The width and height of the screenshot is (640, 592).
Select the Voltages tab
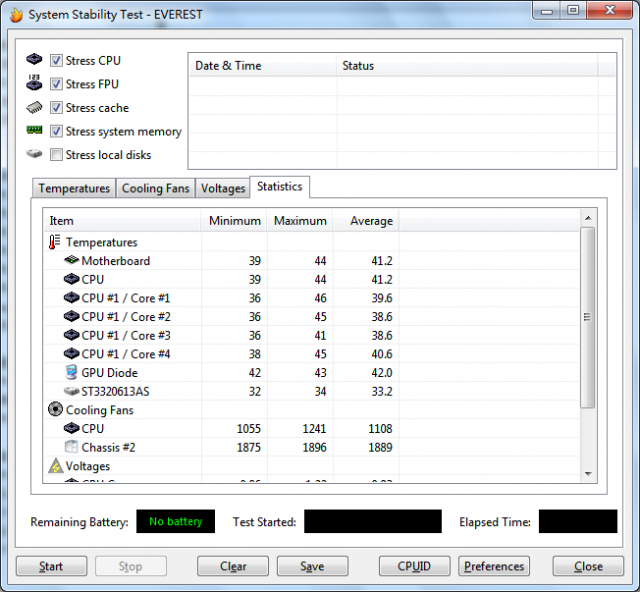(223, 189)
